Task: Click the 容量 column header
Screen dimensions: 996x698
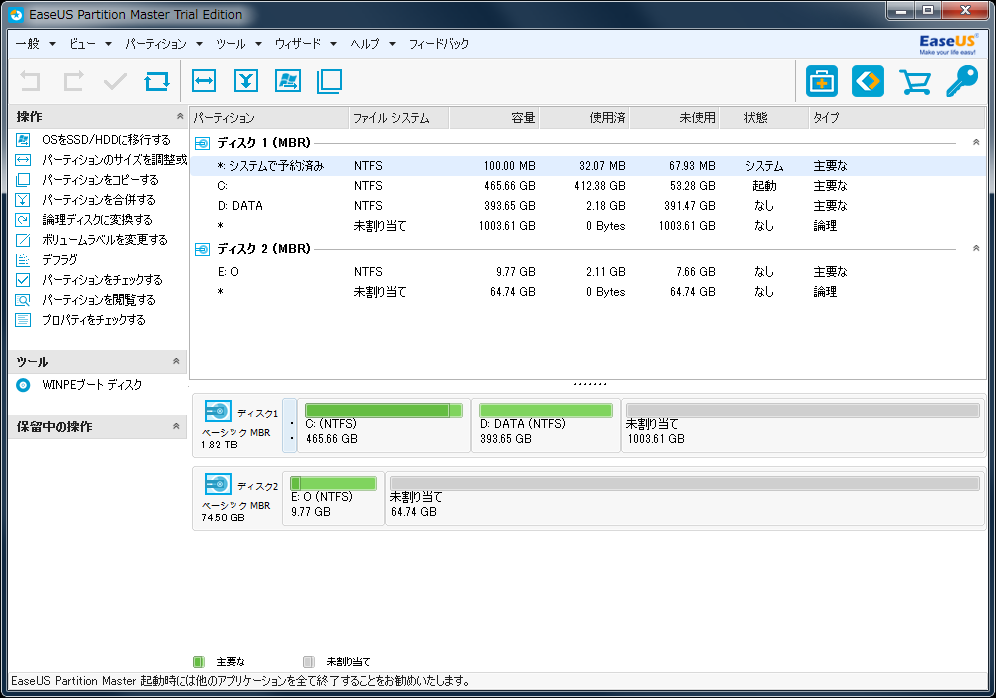Action: point(494,118)
